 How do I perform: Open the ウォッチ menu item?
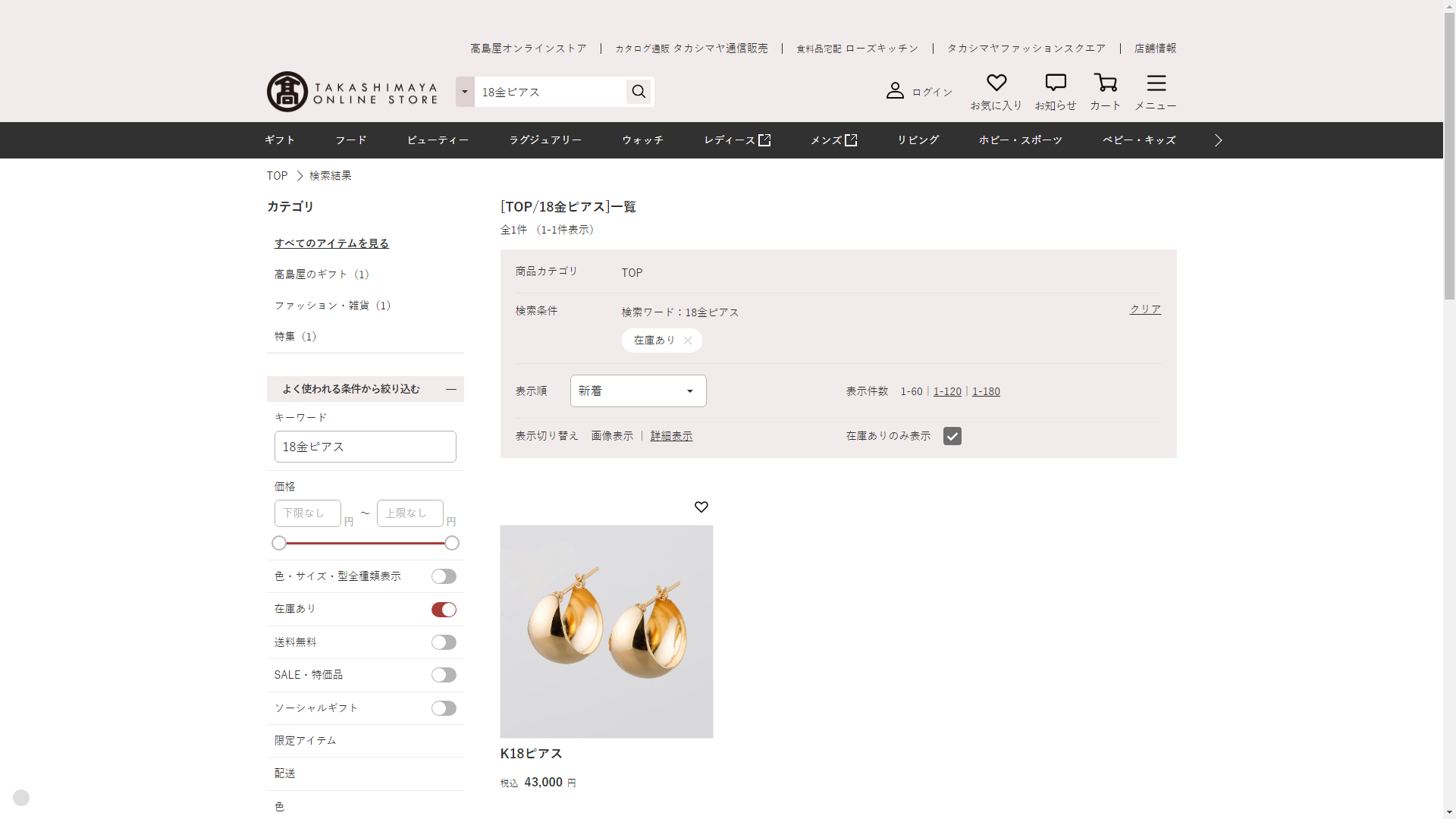click(642, 140)
